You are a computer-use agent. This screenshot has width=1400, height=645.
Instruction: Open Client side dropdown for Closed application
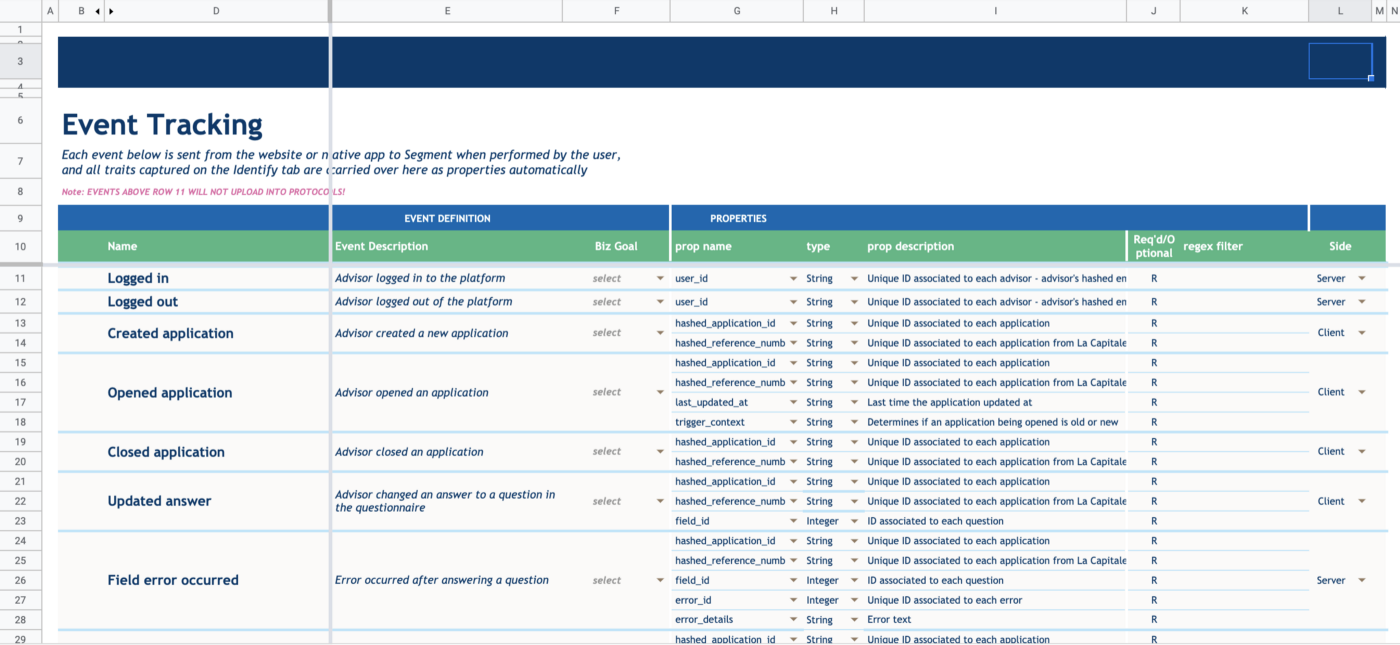pyautogui.click(x=1361, y=452)
